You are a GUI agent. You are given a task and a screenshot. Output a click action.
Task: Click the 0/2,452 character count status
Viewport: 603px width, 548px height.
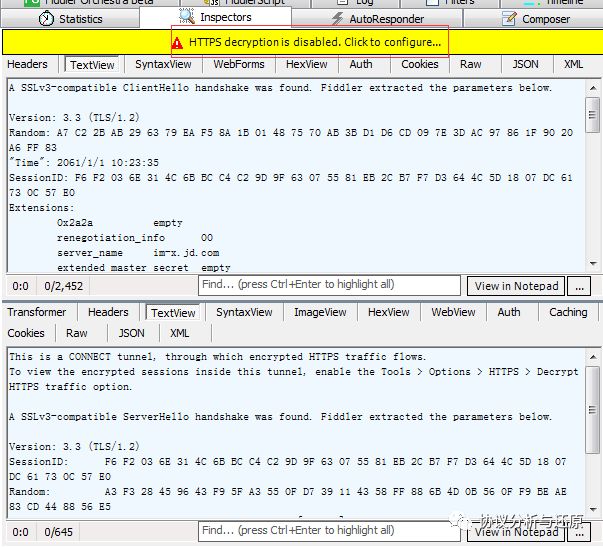tap(63, 286)
